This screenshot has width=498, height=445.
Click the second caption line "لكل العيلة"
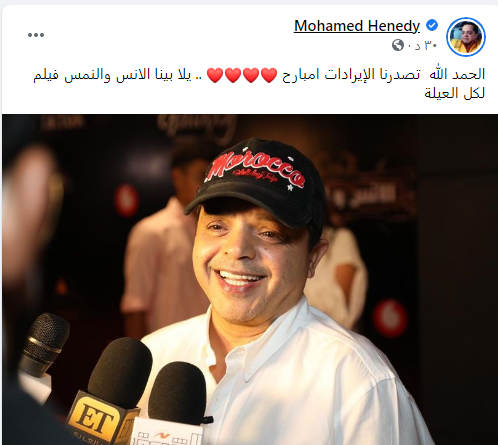(x=454, y=93)
